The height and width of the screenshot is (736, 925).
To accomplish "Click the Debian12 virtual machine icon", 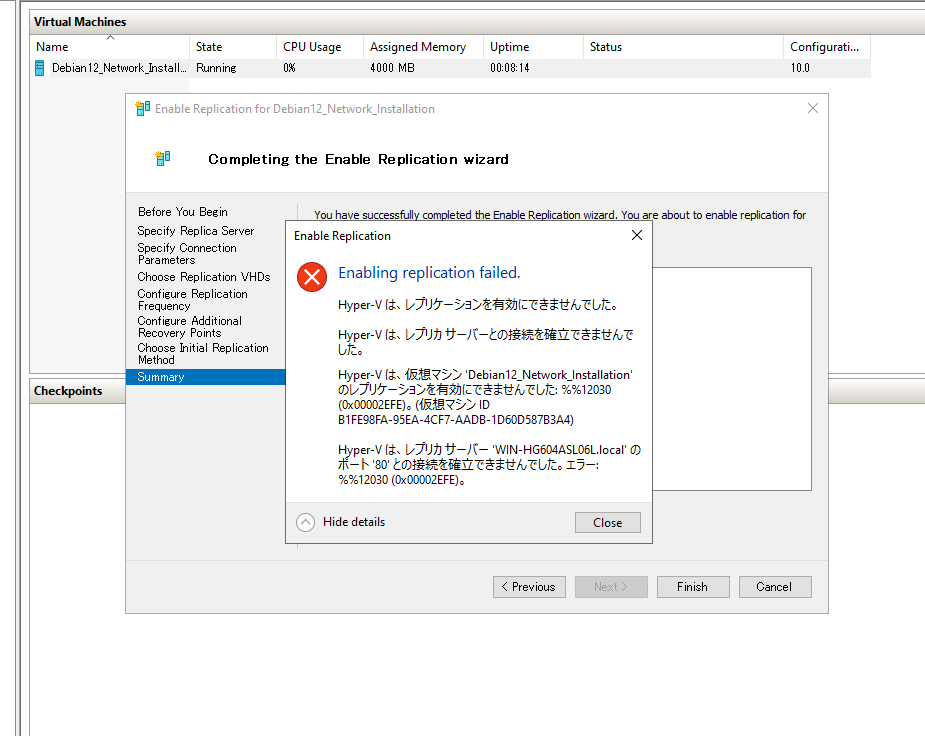I will pyautogui.click(x=40, y=68).
